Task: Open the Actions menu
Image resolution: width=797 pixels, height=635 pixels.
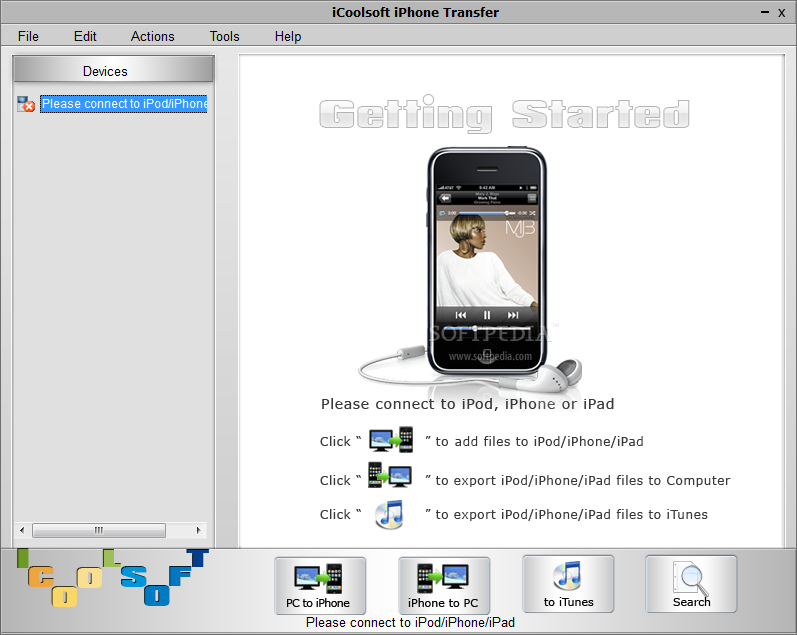Action: point(152,36)
